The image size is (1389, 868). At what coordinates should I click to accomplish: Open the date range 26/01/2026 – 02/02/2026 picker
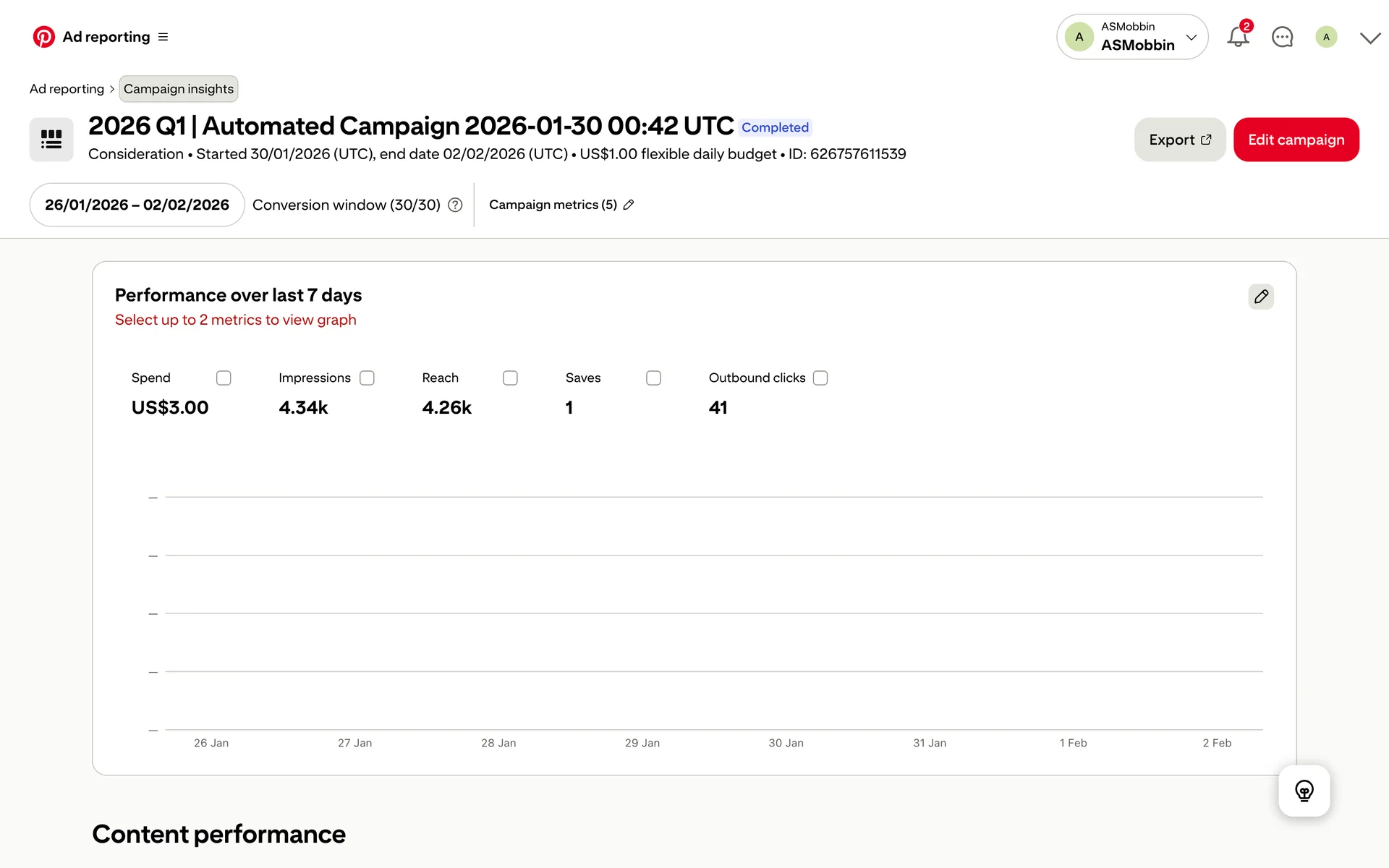click(137, 205)
